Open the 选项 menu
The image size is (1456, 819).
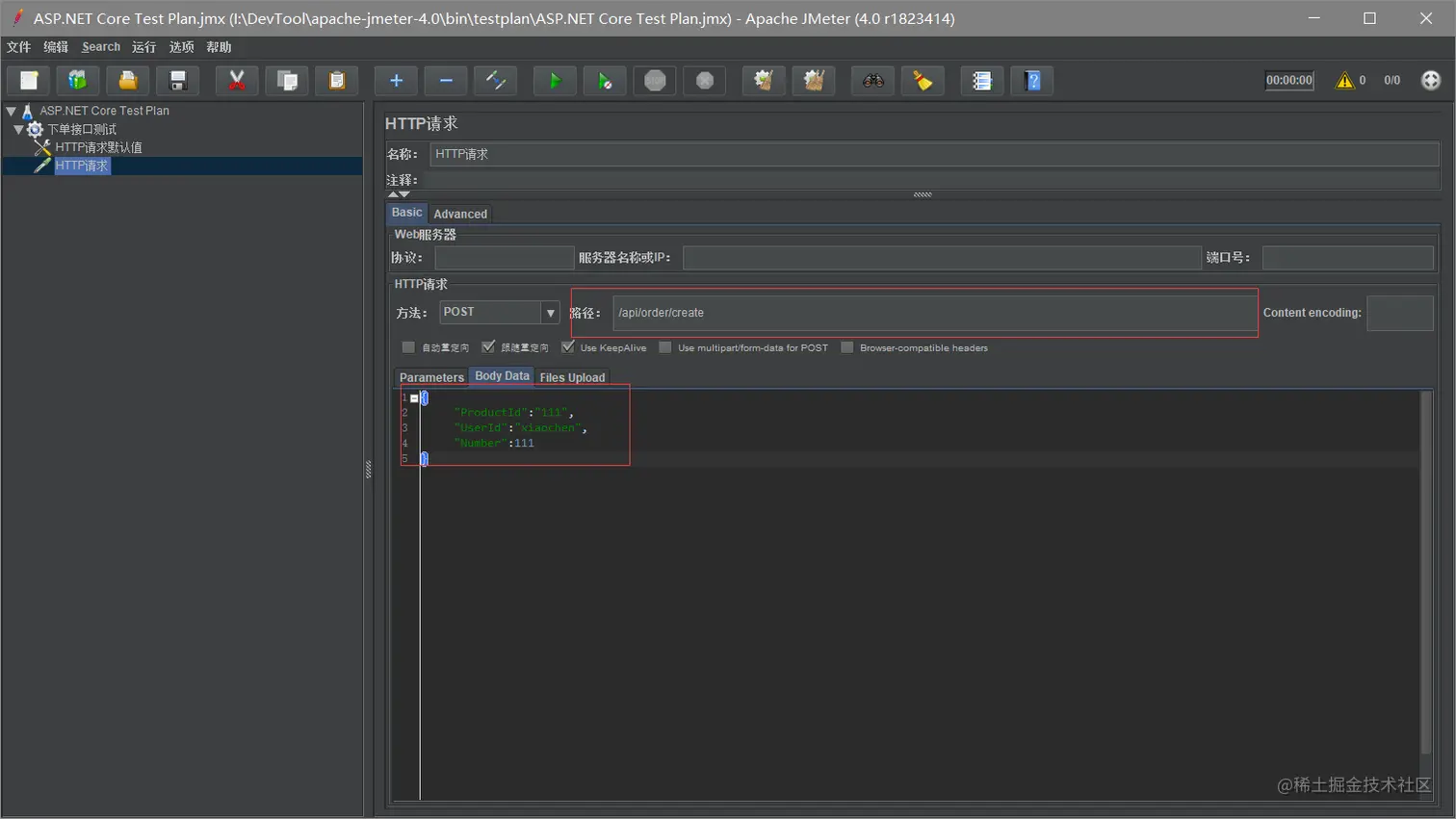point(182,47)
